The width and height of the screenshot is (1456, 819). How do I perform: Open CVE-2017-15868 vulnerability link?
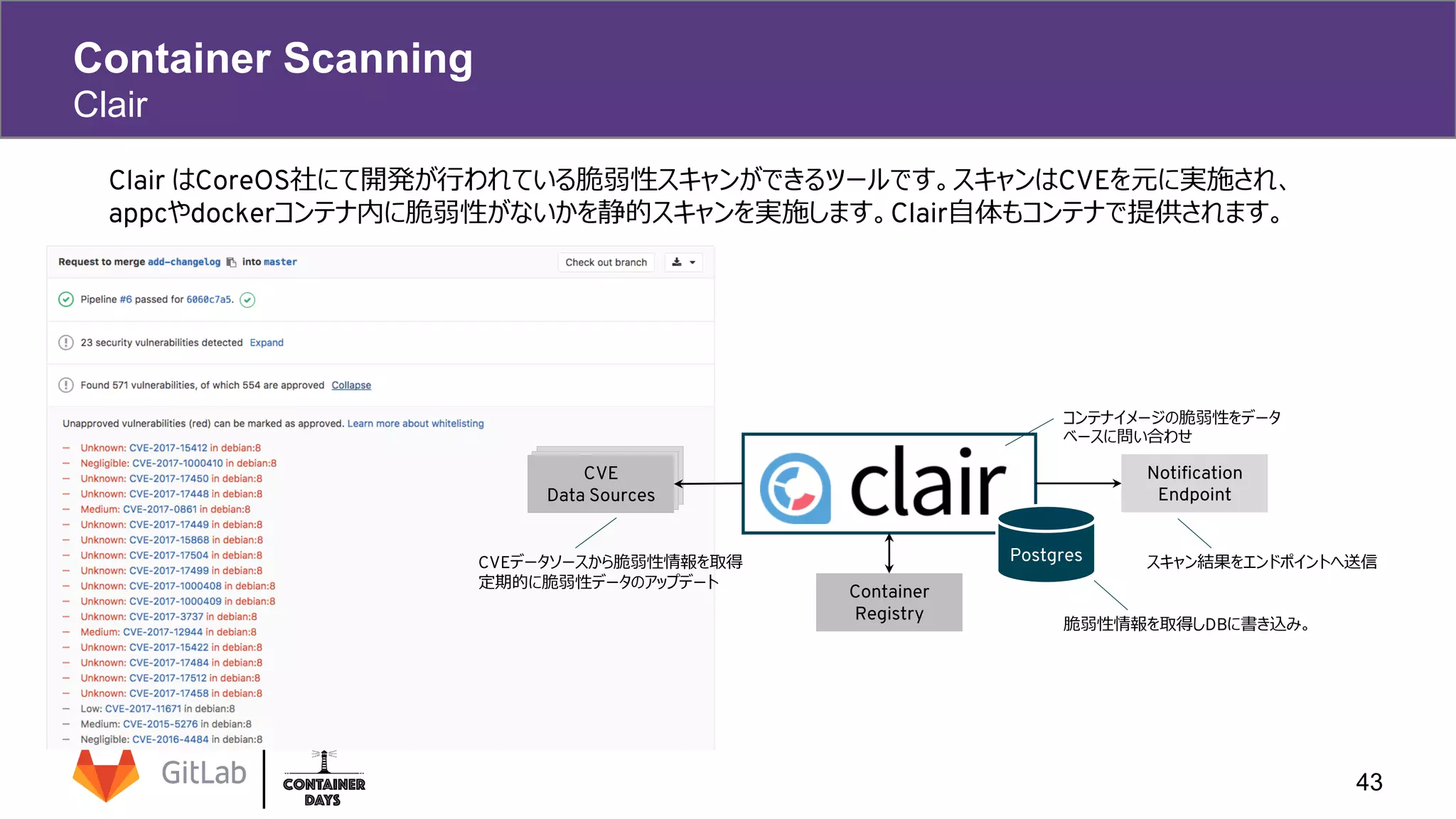coord(169,540)
